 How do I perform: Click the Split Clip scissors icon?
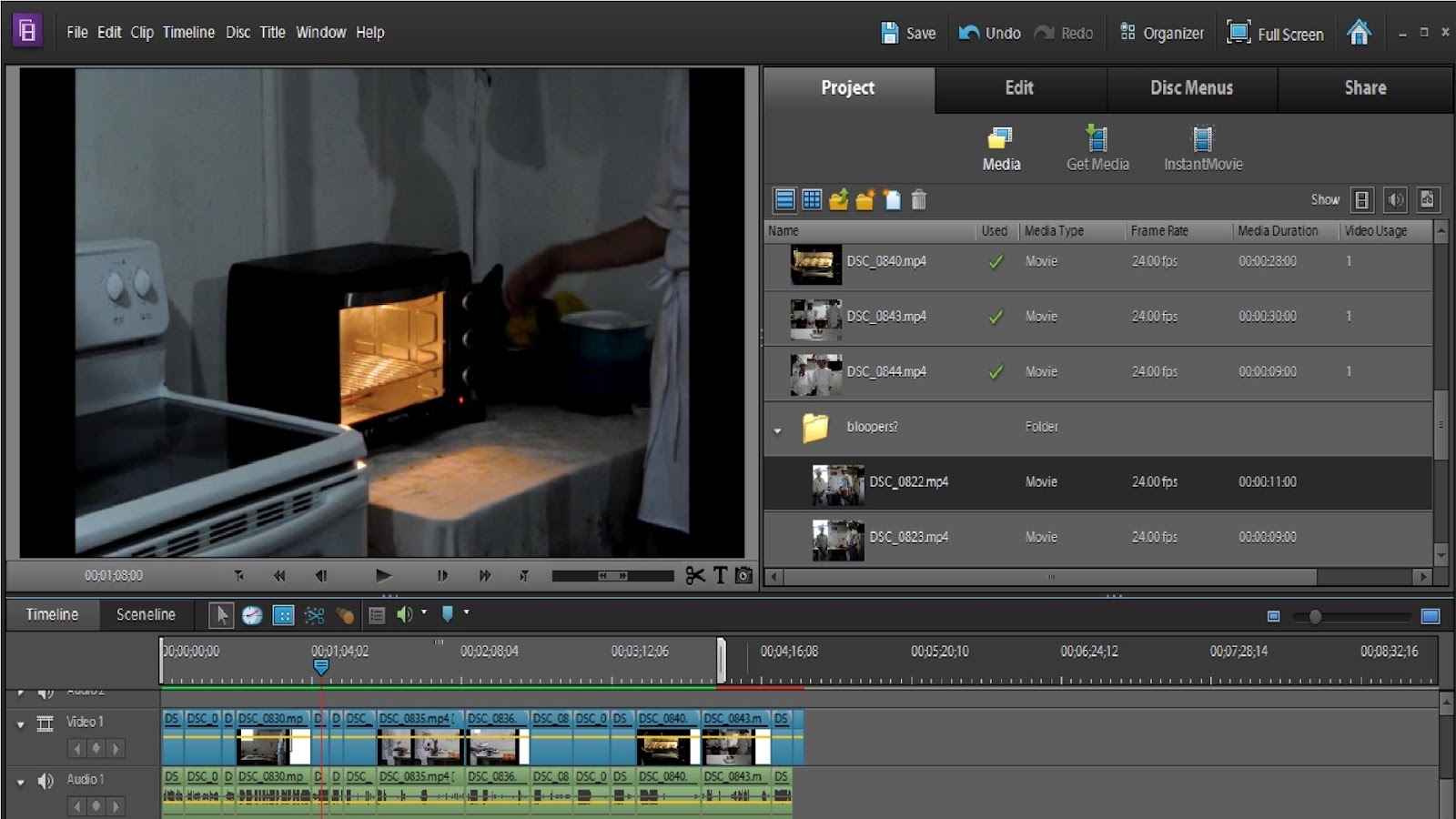pyautogui.click(x=695, y=575)
